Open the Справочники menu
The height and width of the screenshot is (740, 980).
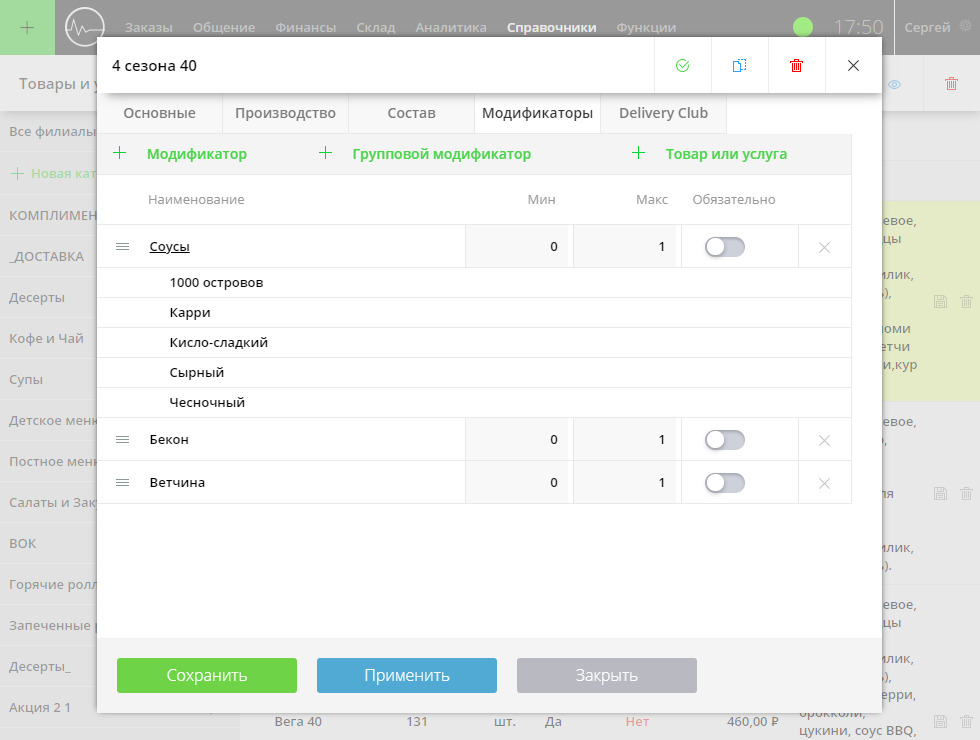pos(551,28)
